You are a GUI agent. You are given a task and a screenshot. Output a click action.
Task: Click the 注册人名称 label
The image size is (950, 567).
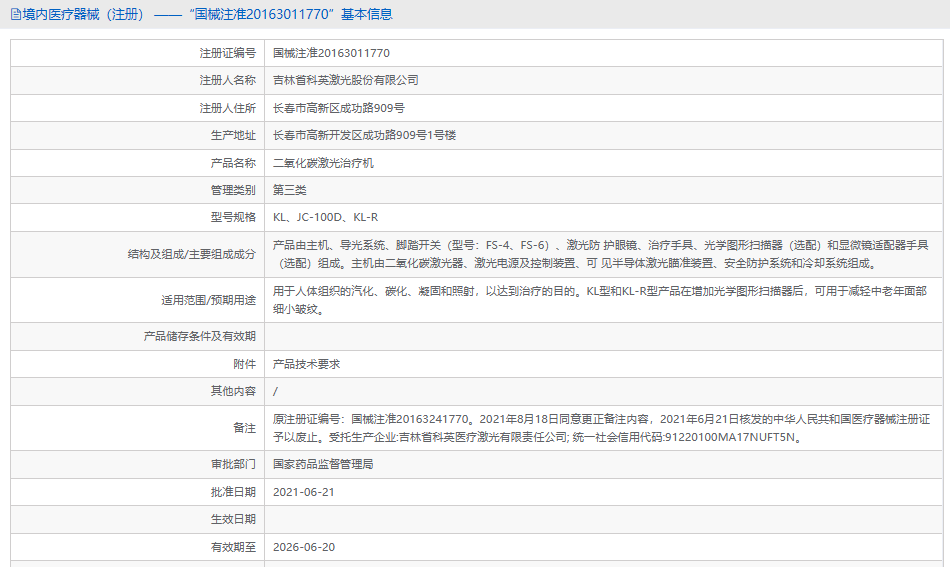(228, 80)
